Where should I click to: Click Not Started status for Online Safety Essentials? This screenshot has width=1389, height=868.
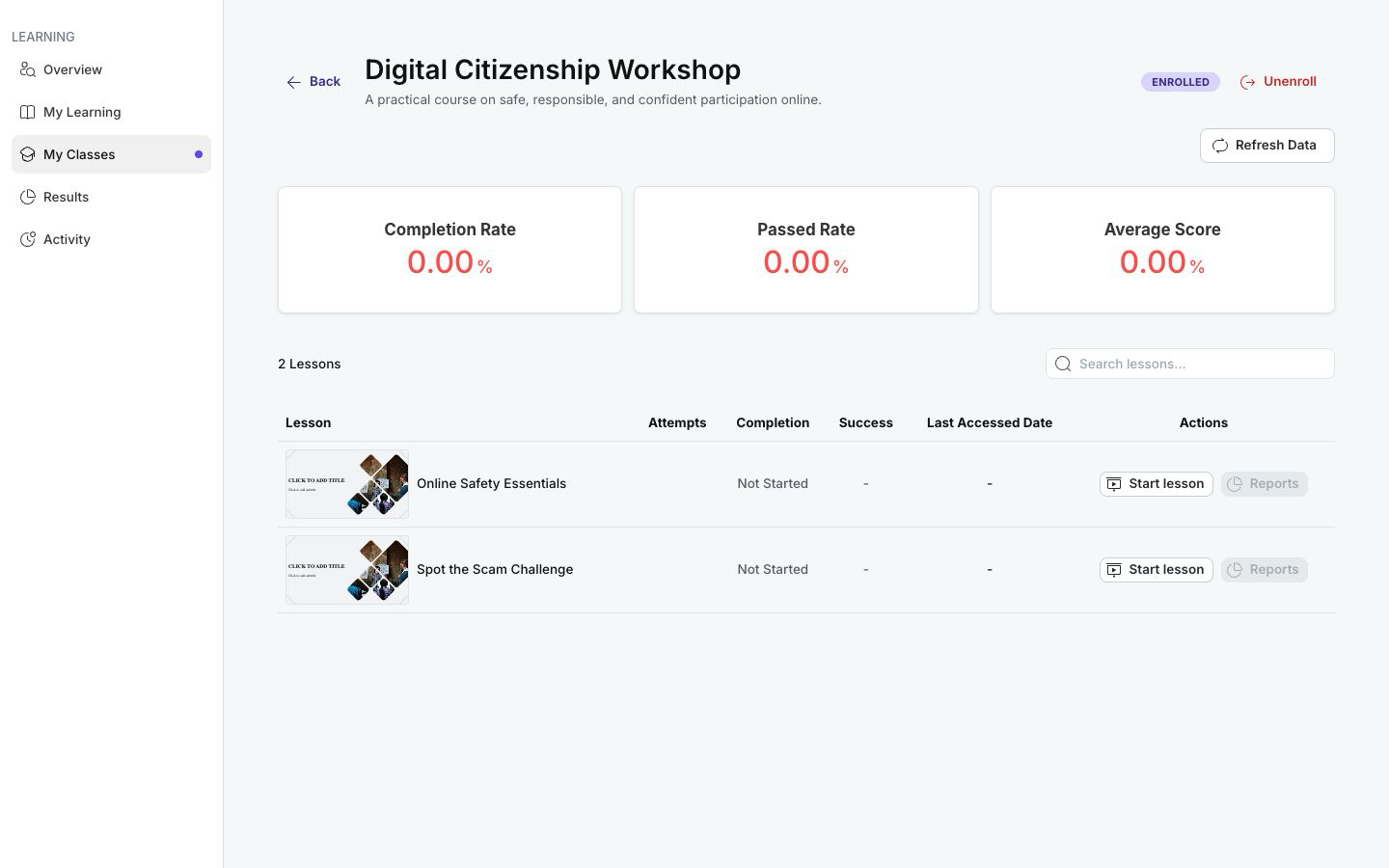tap(773, 484)
